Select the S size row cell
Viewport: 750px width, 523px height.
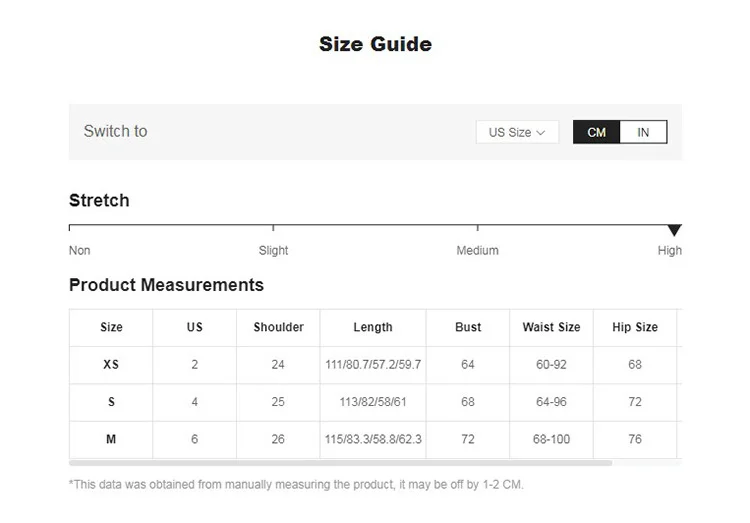111,402
